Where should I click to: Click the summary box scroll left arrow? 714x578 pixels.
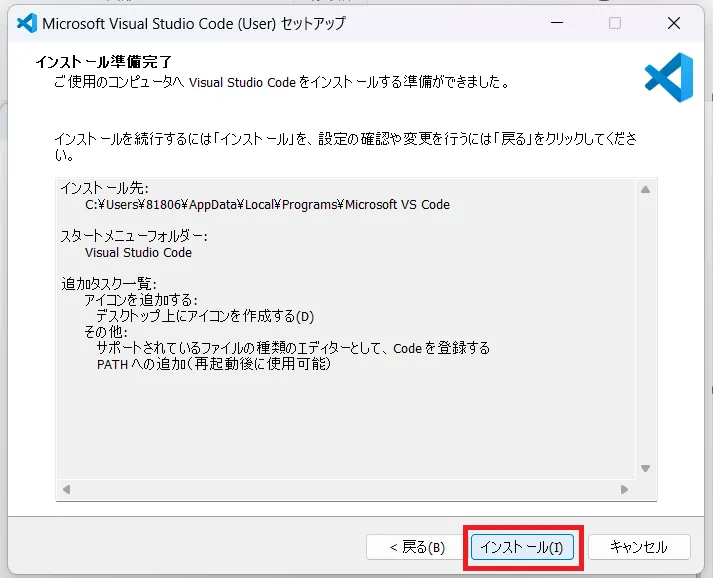[66, 490]
